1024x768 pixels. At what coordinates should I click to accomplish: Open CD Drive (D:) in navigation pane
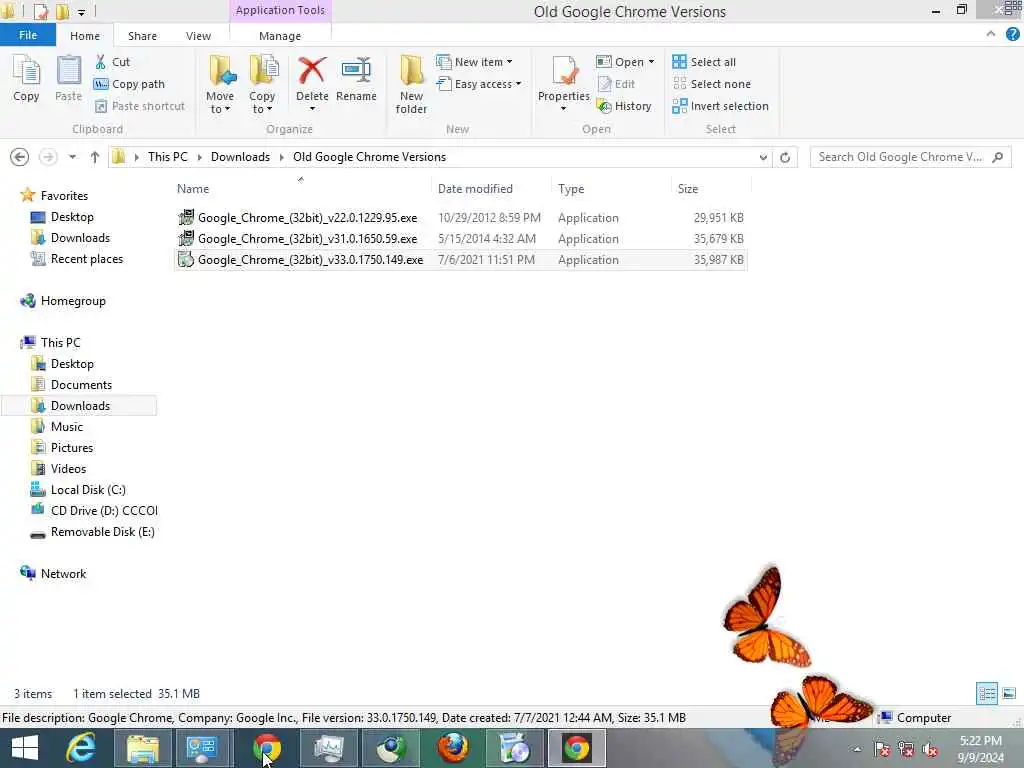[x=103, y=511]
